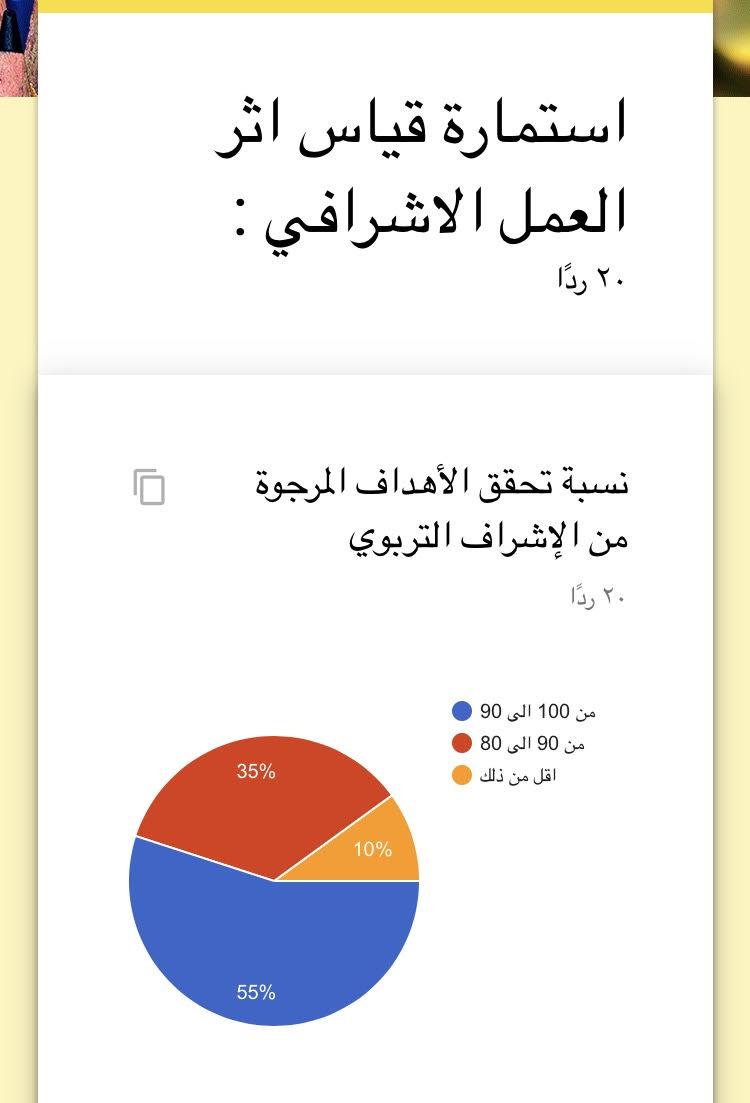Click the copy chart icon
The height and width of the screenshot is (1103, 750).
[149, 487]
